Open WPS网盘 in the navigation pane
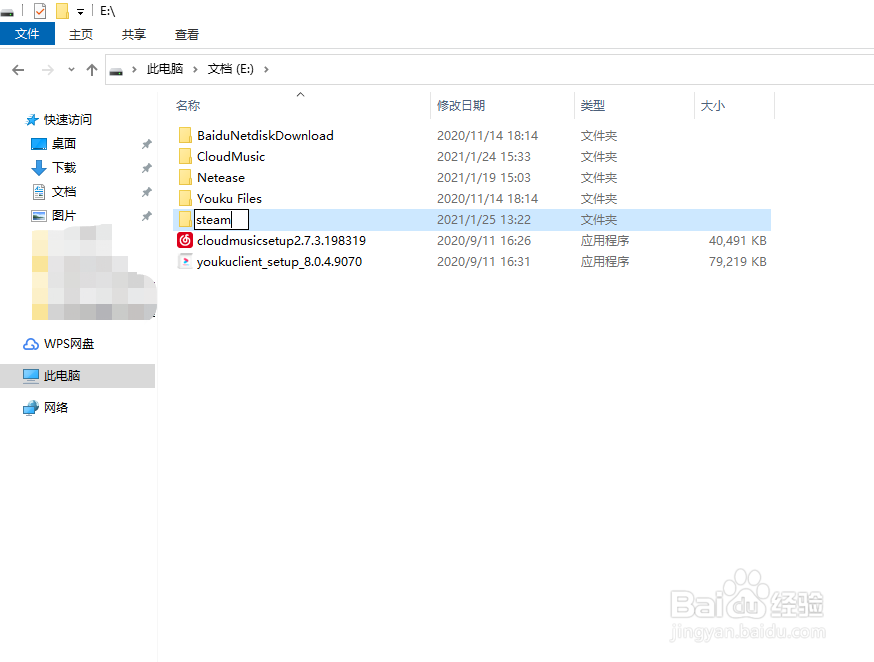Screen dimensions: 874x662 click(x=69, y=344)
